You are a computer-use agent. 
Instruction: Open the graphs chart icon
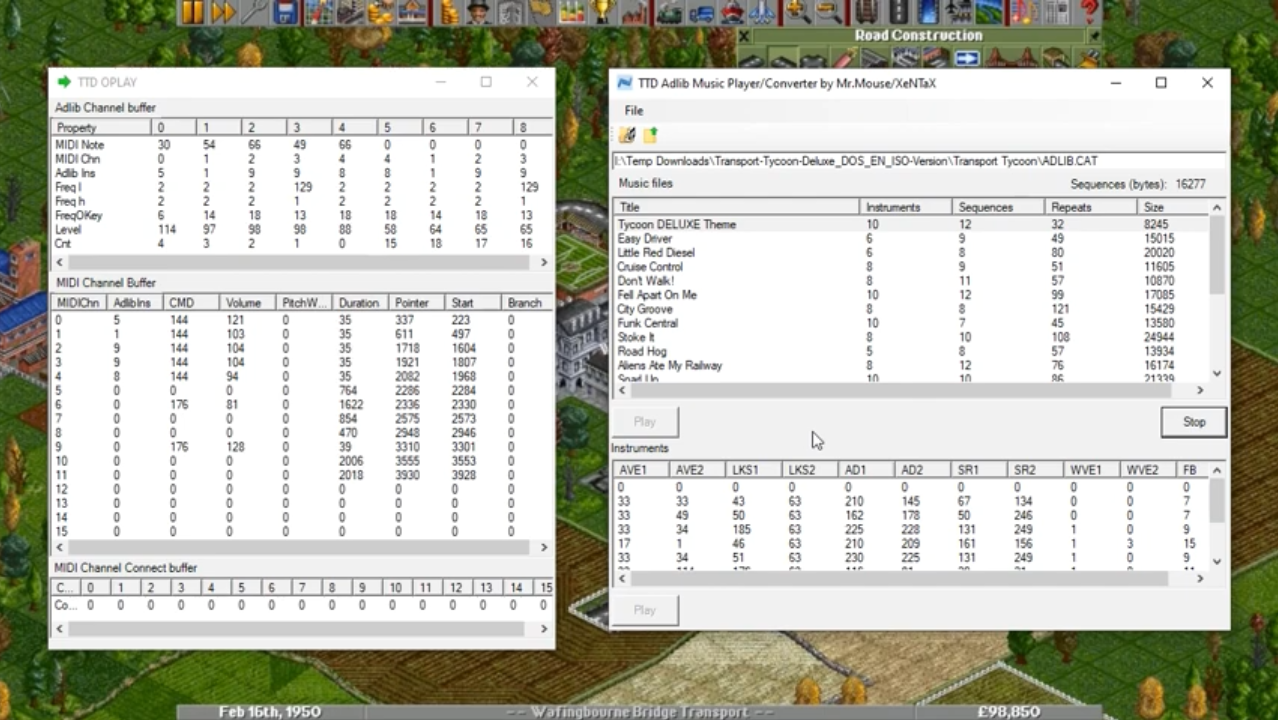click(x=571, y=12)
